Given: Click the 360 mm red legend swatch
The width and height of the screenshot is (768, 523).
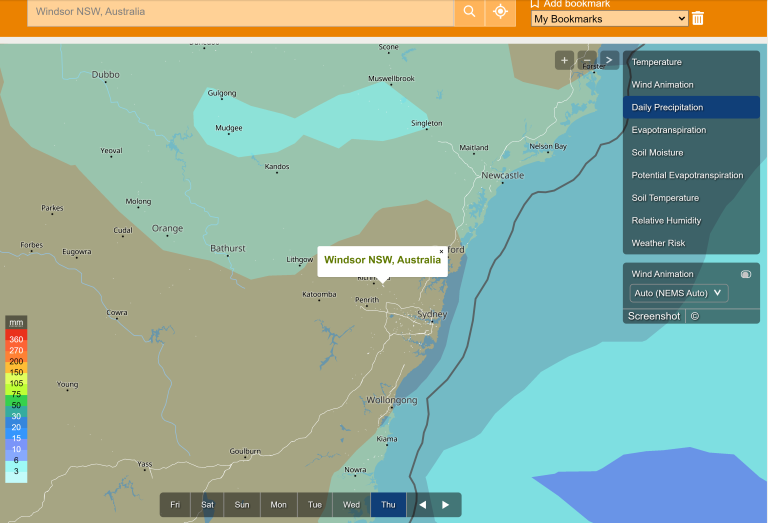Looking at the screenshot, I should tap(16, 339).
